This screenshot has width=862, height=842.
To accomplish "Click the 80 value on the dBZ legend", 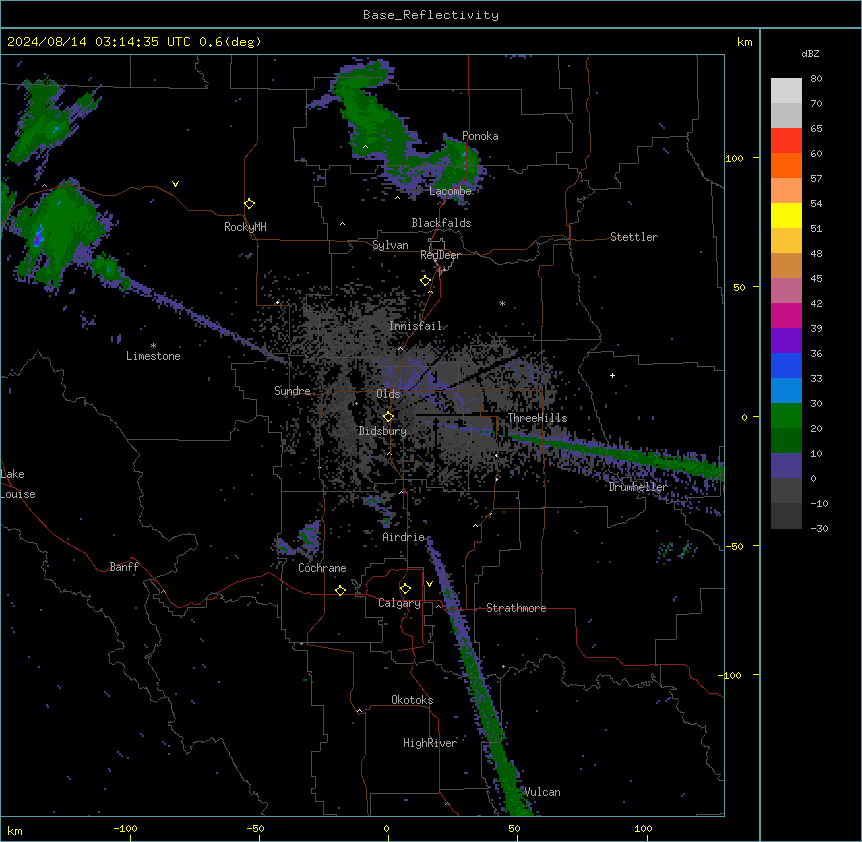I will tap(816, 79).
